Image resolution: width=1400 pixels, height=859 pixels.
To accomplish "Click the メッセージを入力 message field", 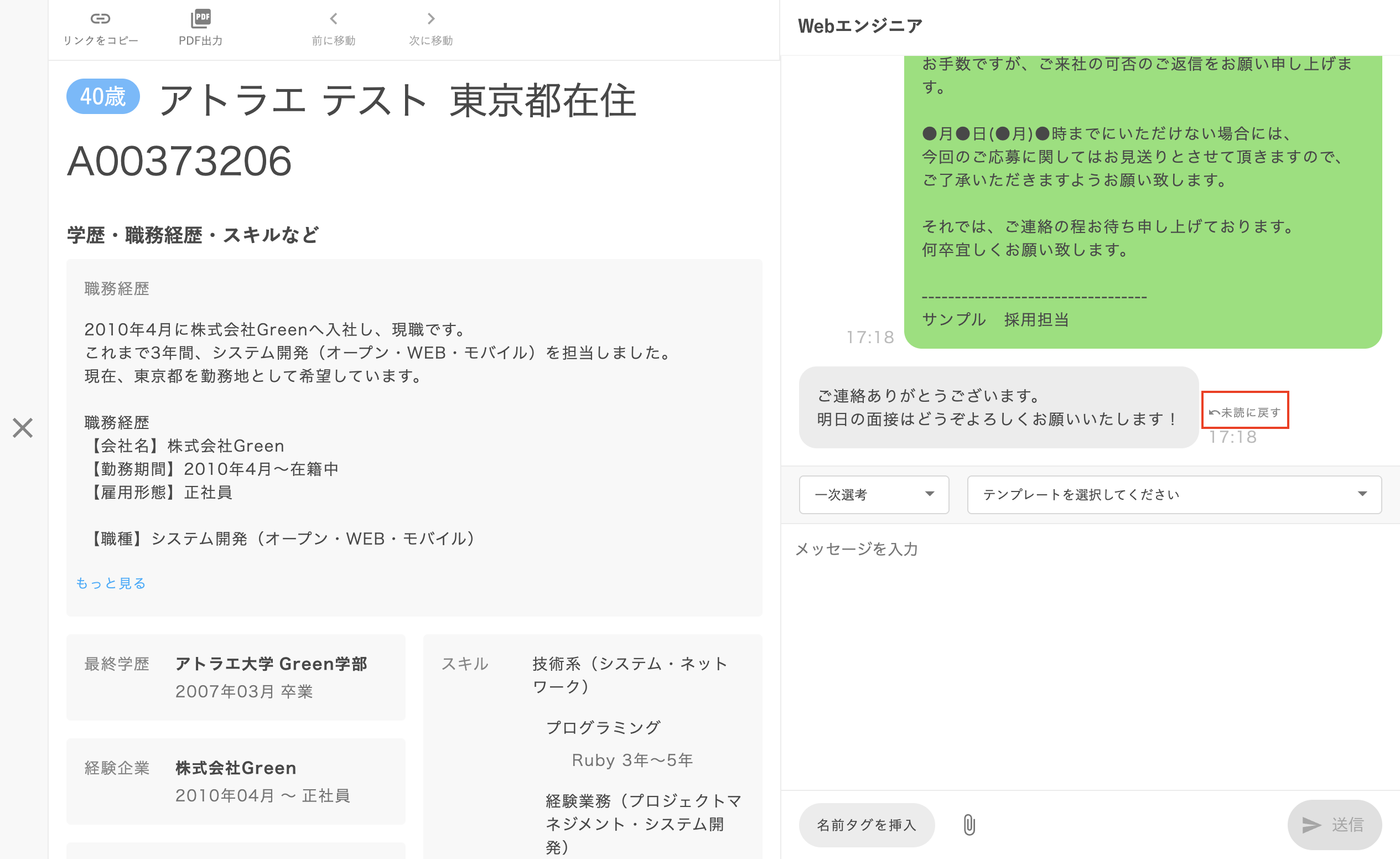I will click(x=1090, y=656).
